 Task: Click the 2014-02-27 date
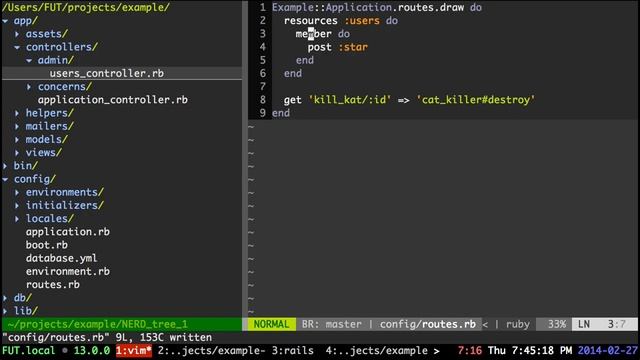click(608, 351)
